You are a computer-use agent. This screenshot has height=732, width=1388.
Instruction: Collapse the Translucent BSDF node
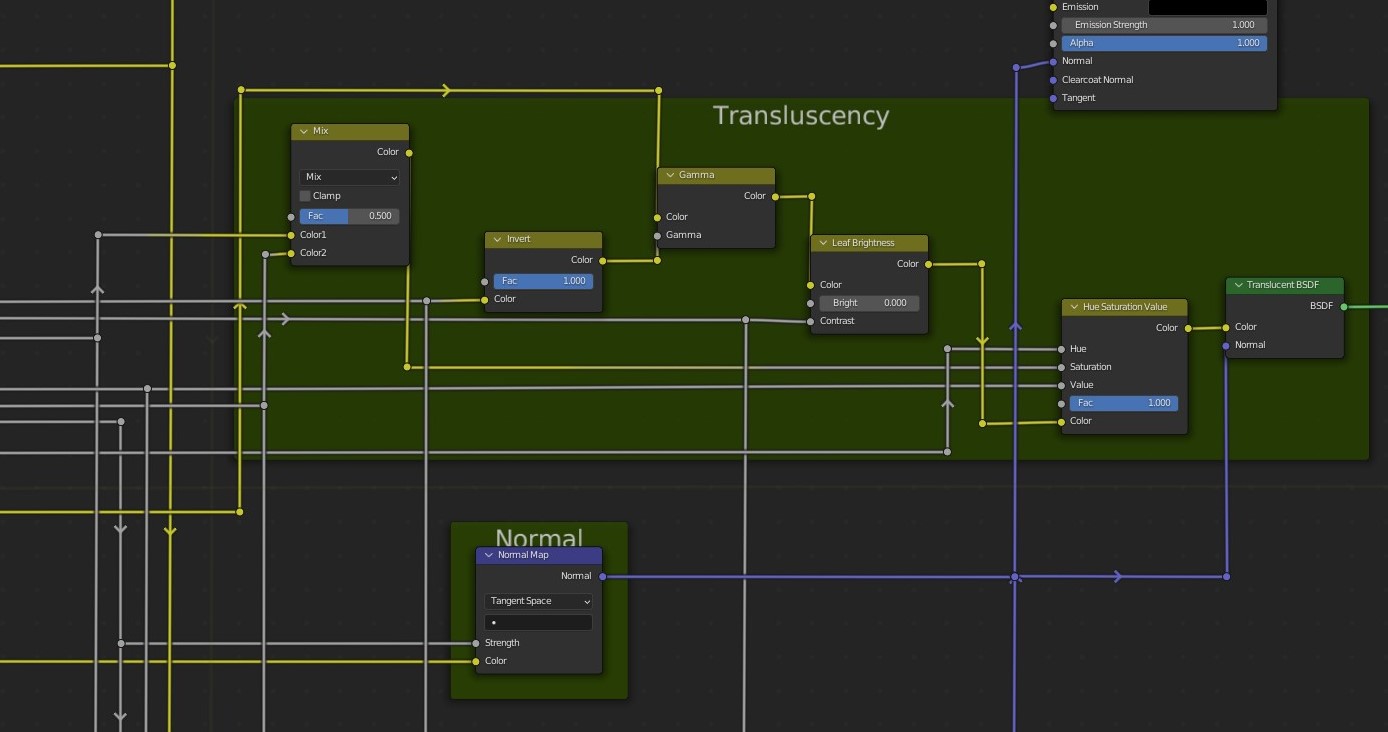pyautogui.click(x=1237, y=285)
